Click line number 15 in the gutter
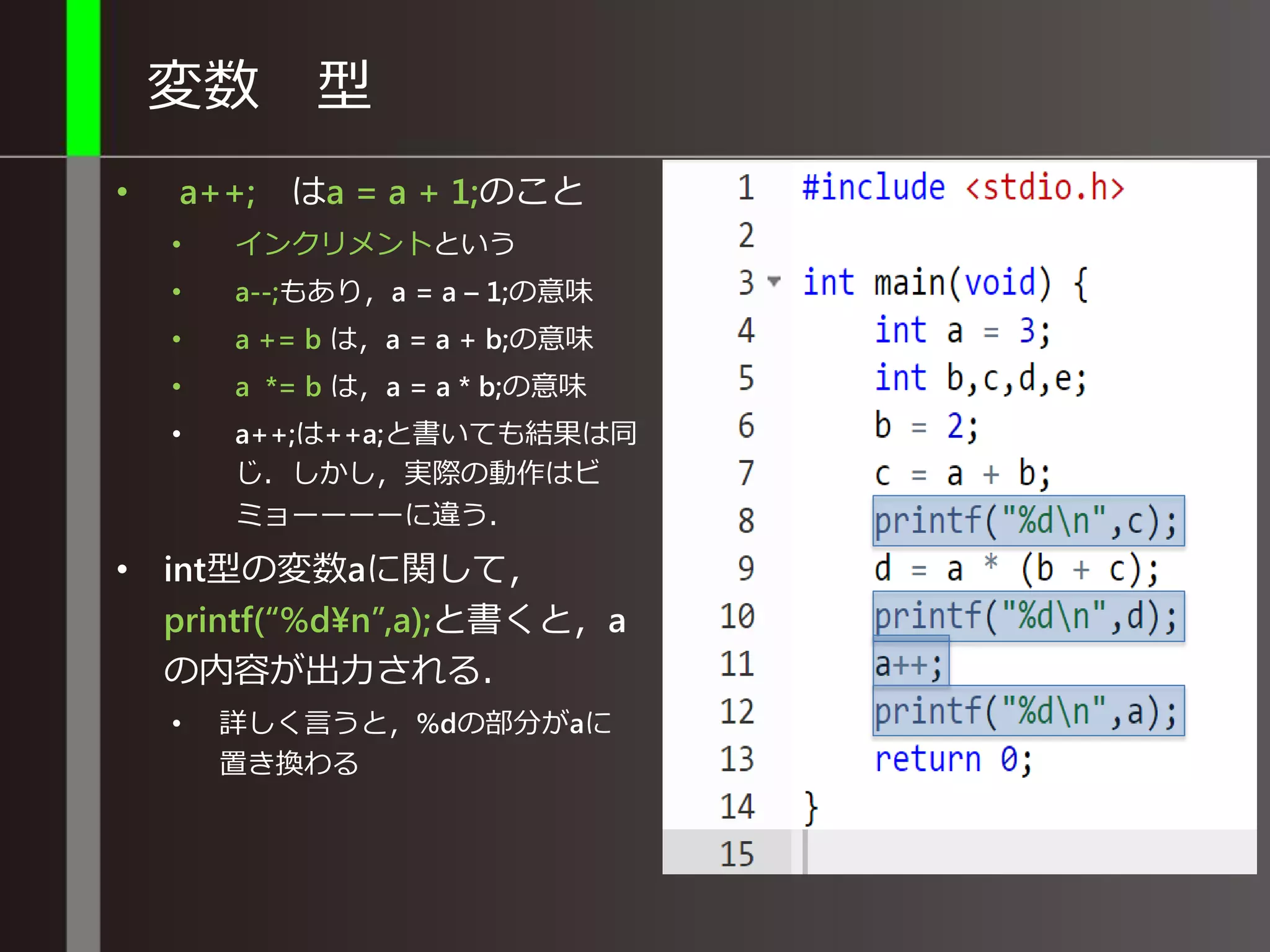This screenshot has height=952, width=1270. click(737, 854)
